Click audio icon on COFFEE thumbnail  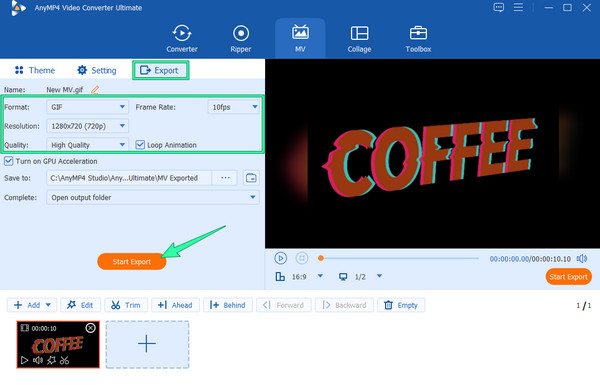pos(38,360)
